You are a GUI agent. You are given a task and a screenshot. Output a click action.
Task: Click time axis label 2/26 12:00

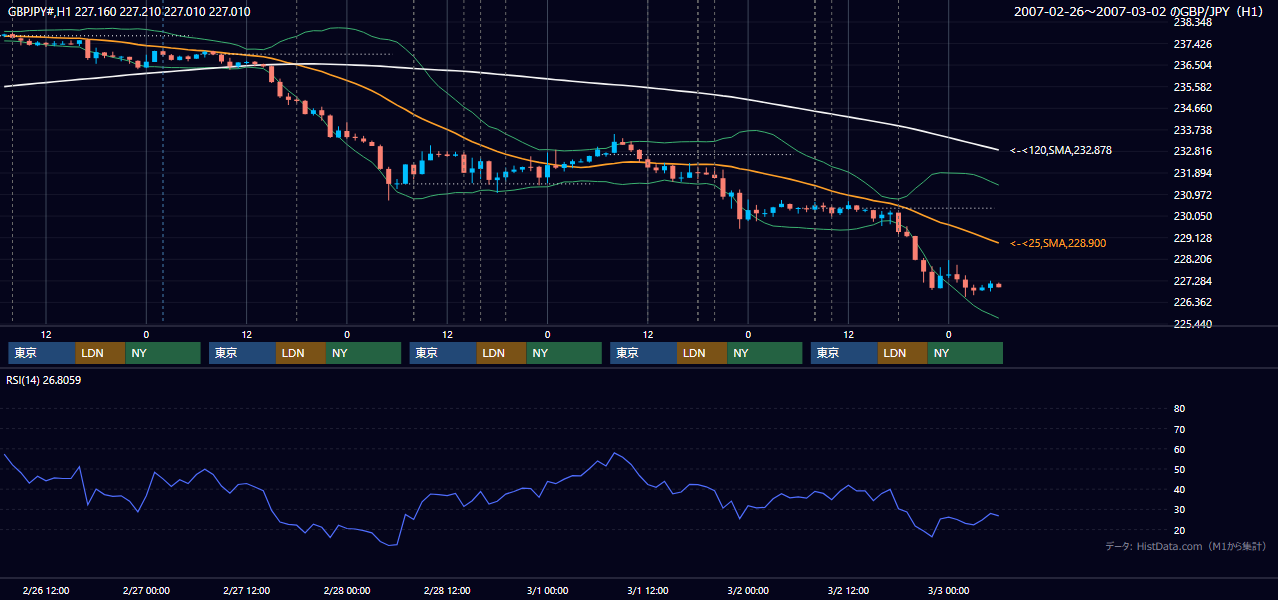click(x=46, y=590)
